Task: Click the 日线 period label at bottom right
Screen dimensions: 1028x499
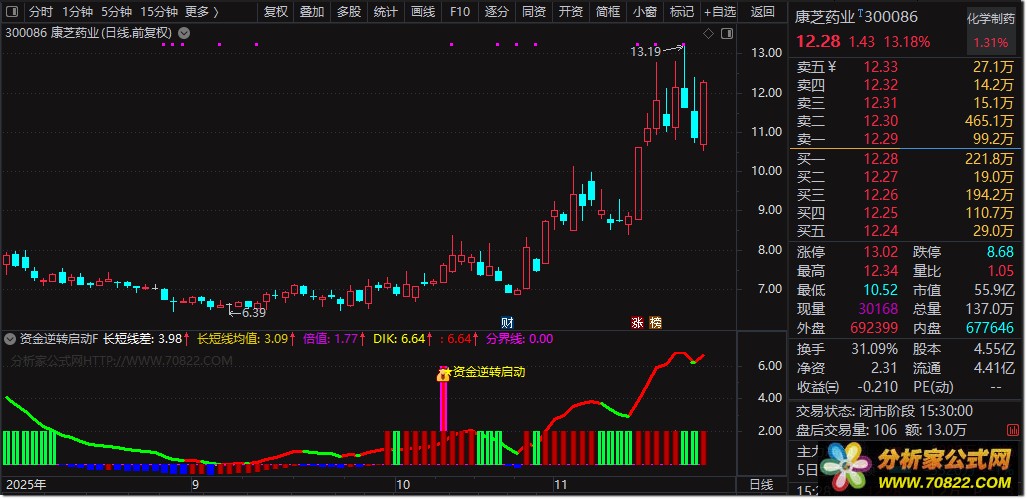Action: coord(761,485)
